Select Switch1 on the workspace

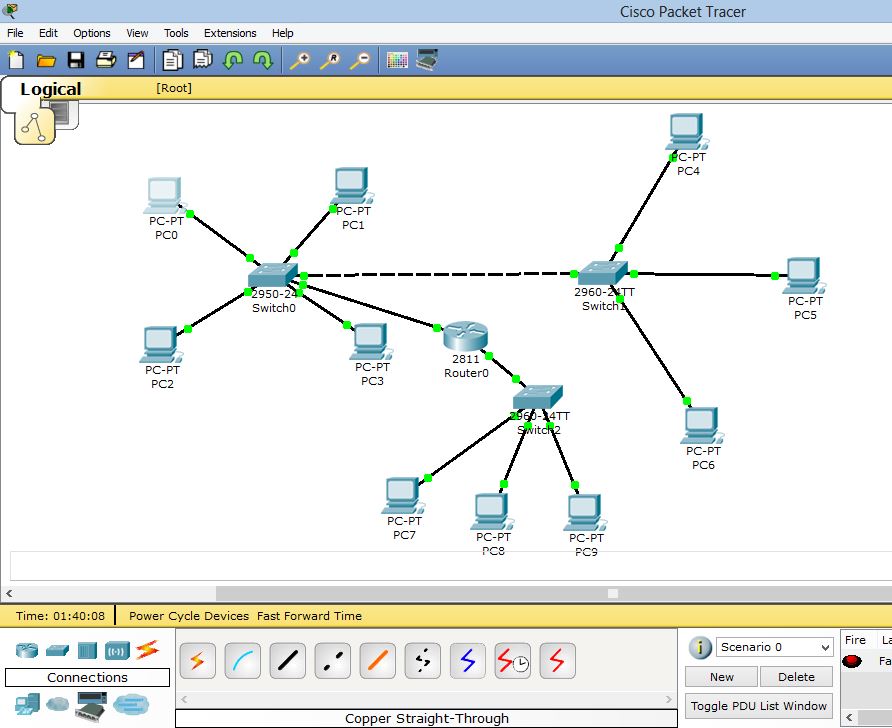[x=602, y=273]
